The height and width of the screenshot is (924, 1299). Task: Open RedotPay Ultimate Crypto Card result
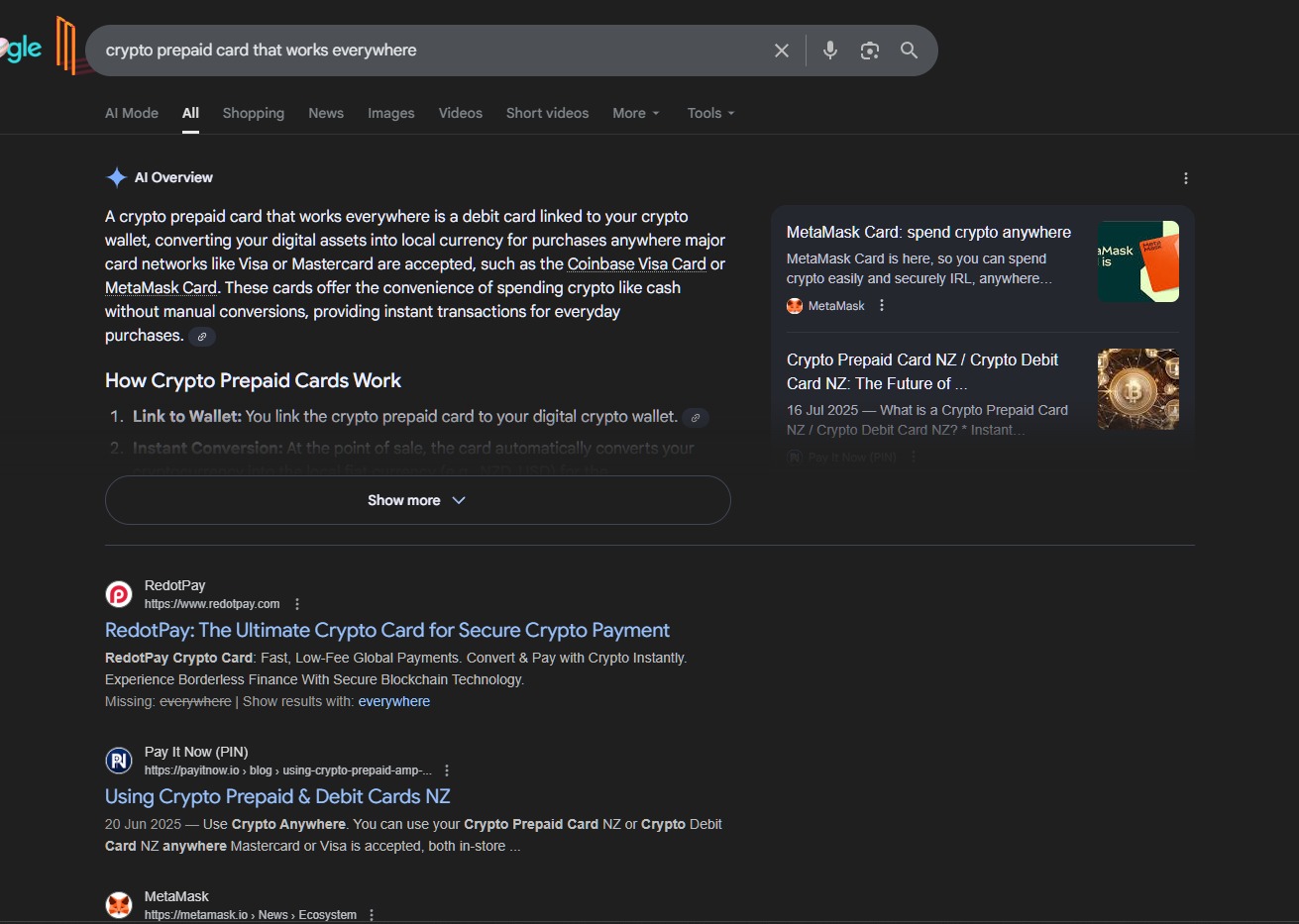coord(387,630)
